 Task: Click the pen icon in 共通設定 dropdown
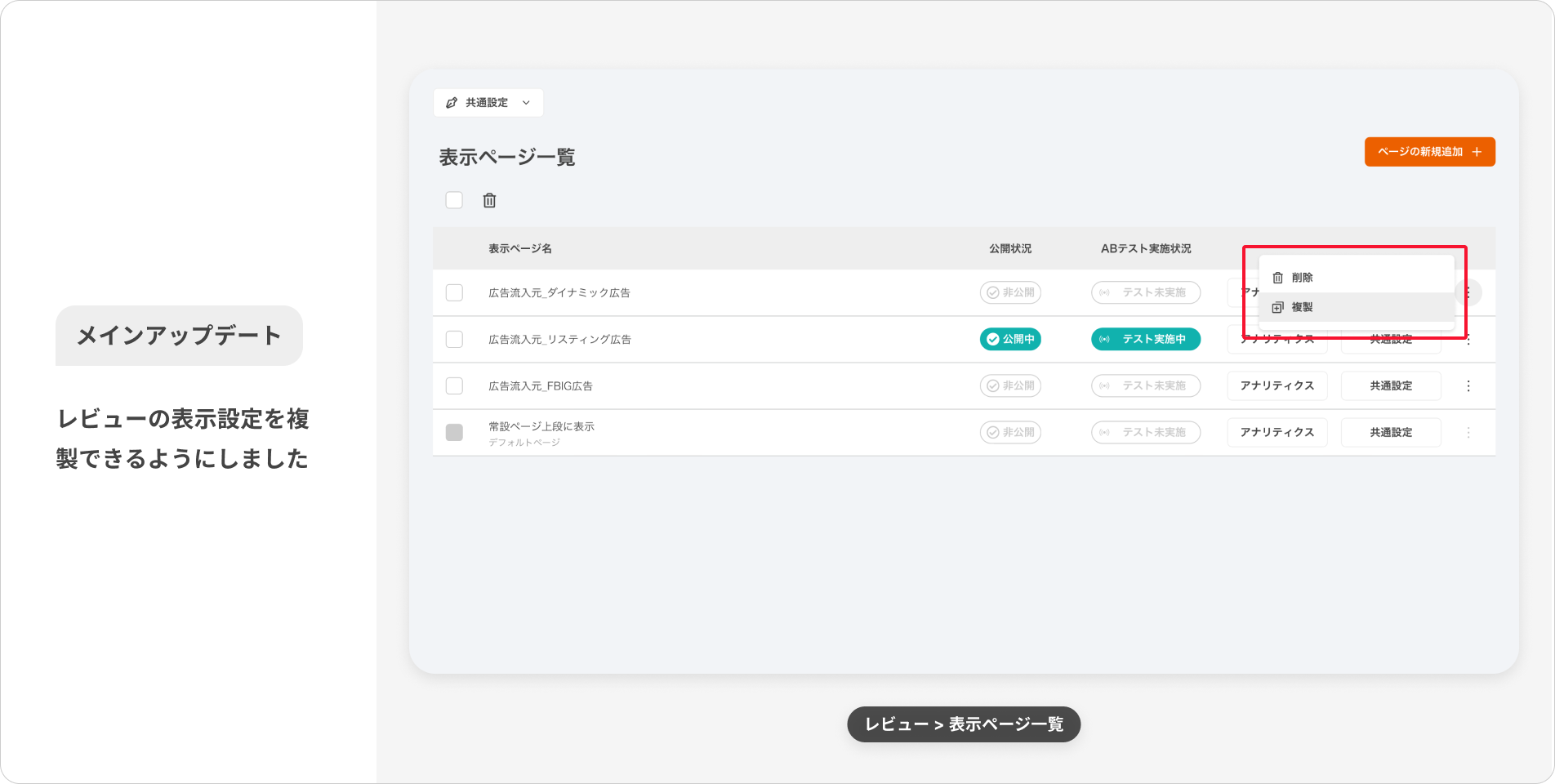452,103
